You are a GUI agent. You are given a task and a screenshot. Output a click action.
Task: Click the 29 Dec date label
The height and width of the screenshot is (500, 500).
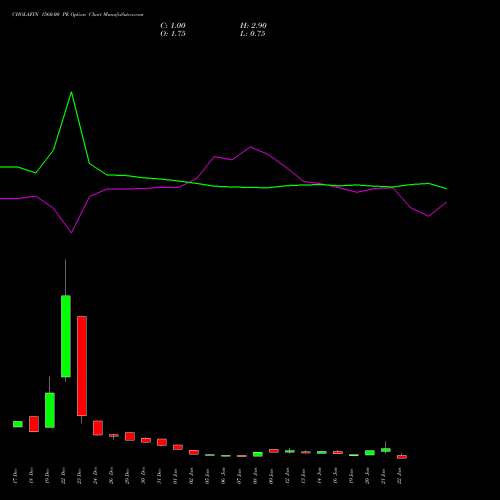(x=127, y=476)
